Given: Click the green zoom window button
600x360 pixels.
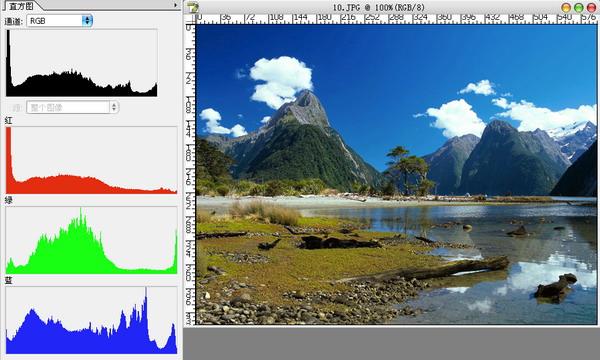Looking at the screenshot, I should (579, 7).
